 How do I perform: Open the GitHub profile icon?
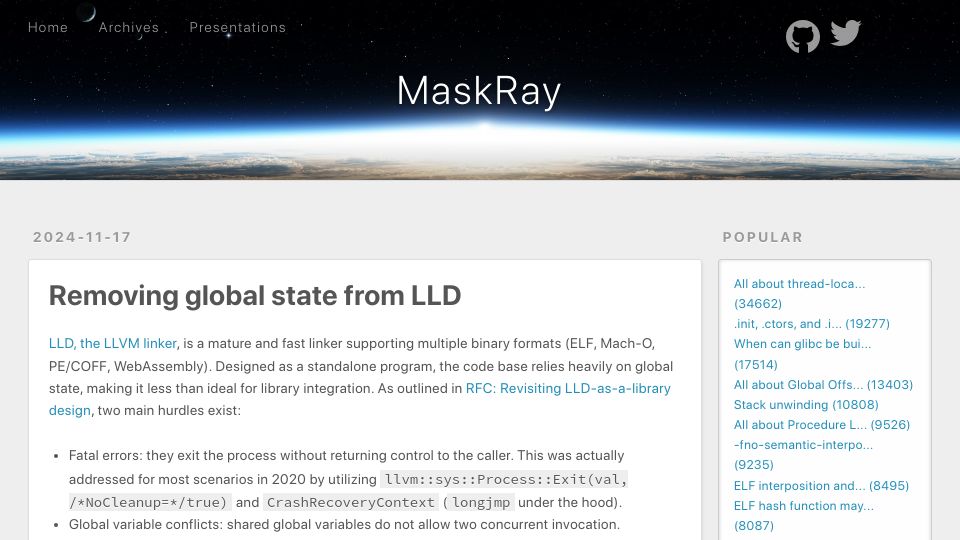[803, 36]
